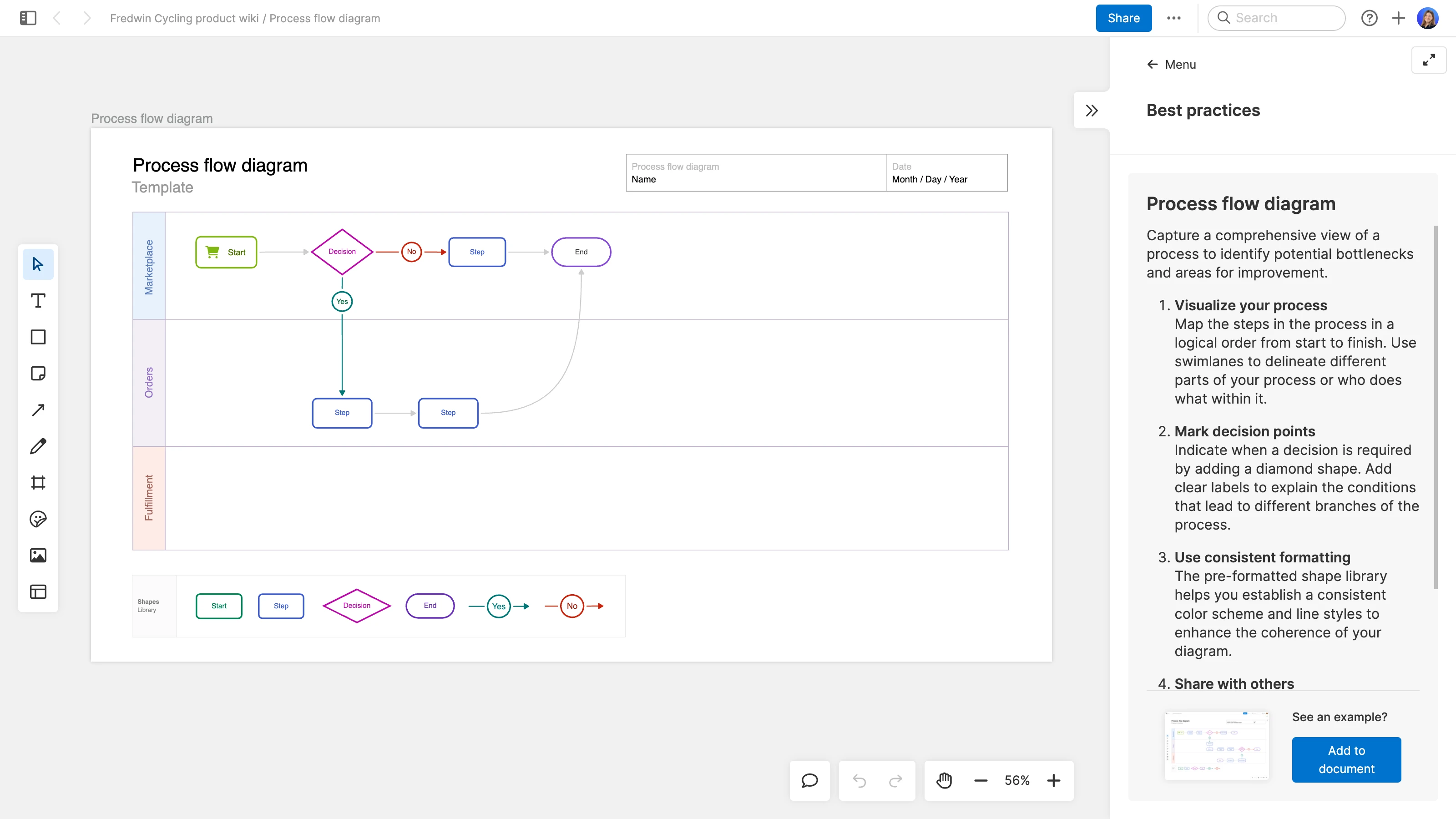Choose the Frame tool
Screen dimensions: 1456x819
tap(37, 482)
